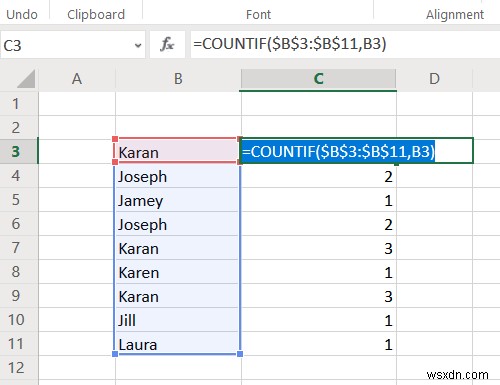The height and width of the screenshot is (385, 500).
Task: Click the cell containing Jamey
Action: pos(178,200)
